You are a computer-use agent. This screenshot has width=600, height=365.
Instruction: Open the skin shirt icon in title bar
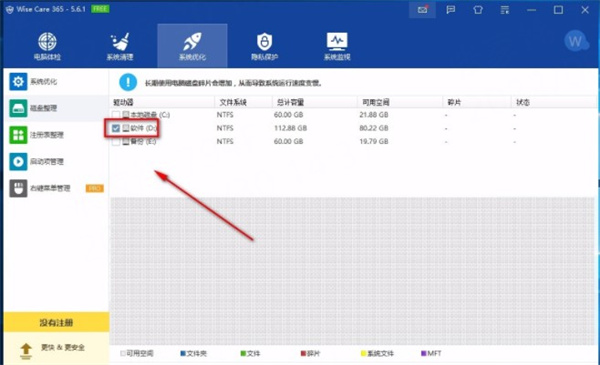[x=478, y=10]
